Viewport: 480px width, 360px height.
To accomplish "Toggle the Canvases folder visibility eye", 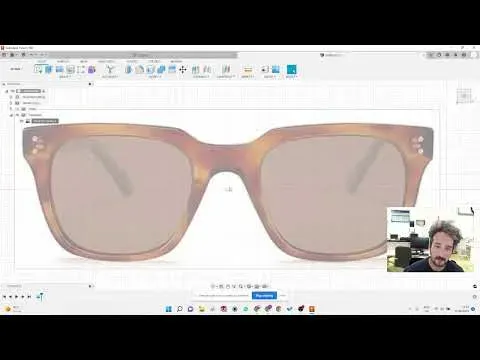I will pyautogui.click(x=18, y=115).
